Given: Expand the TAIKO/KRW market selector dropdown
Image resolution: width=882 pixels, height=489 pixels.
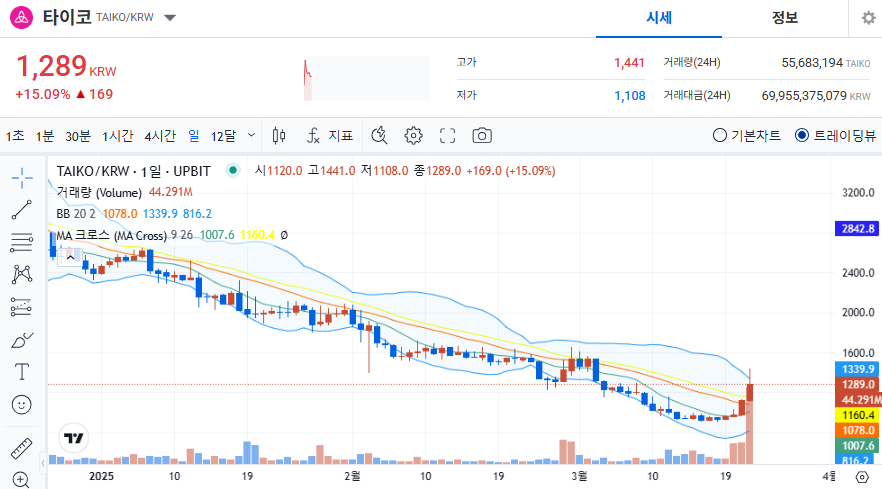Looking at the screenshot, I should tap(170, 17).
